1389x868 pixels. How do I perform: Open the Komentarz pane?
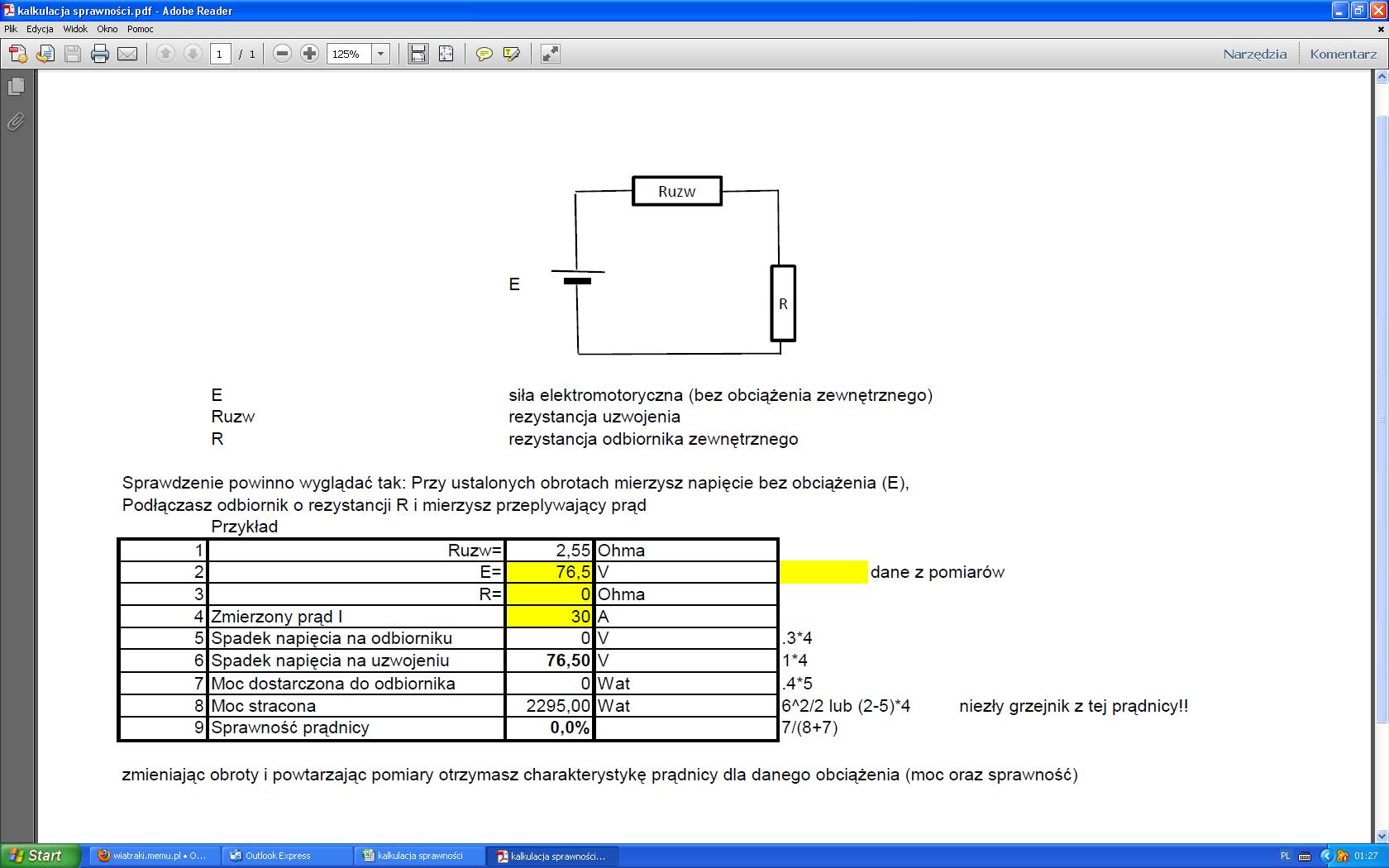(x=1344, y=55)
